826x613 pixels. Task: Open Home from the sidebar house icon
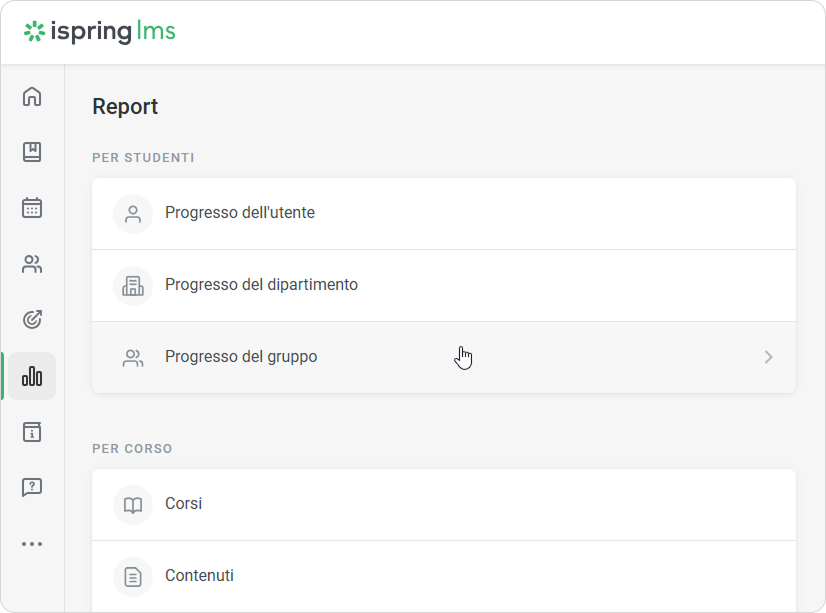pos(32,97)
